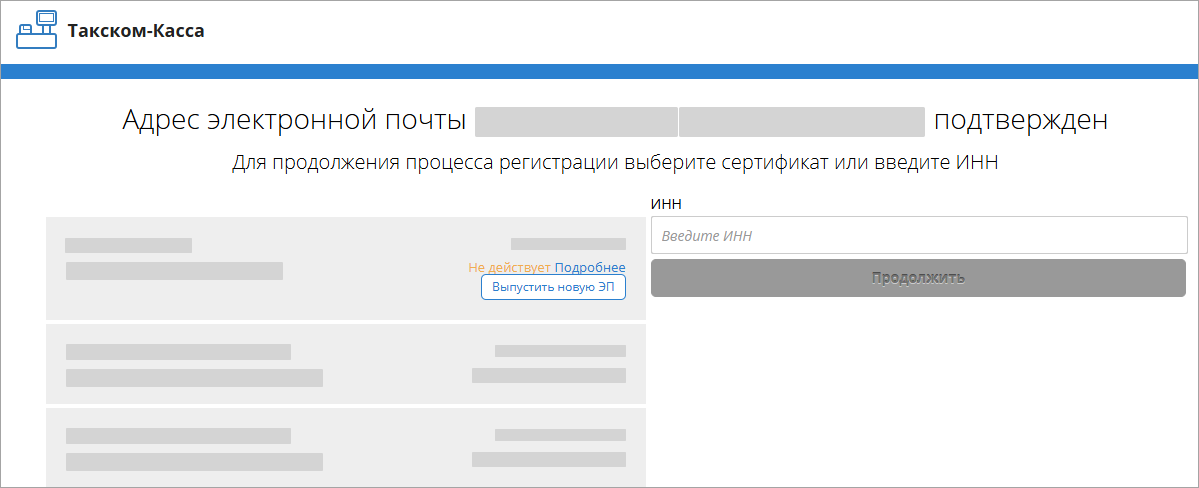Click the blue bar under the header
The image size is (1199, 488).
(x=600, y=71)
